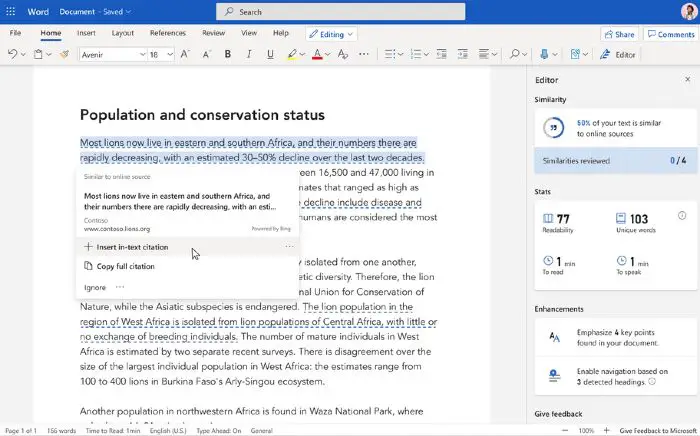Open the 50% similarity card
Viewport: 700px width, 436px height.
(x=616, y=128)
